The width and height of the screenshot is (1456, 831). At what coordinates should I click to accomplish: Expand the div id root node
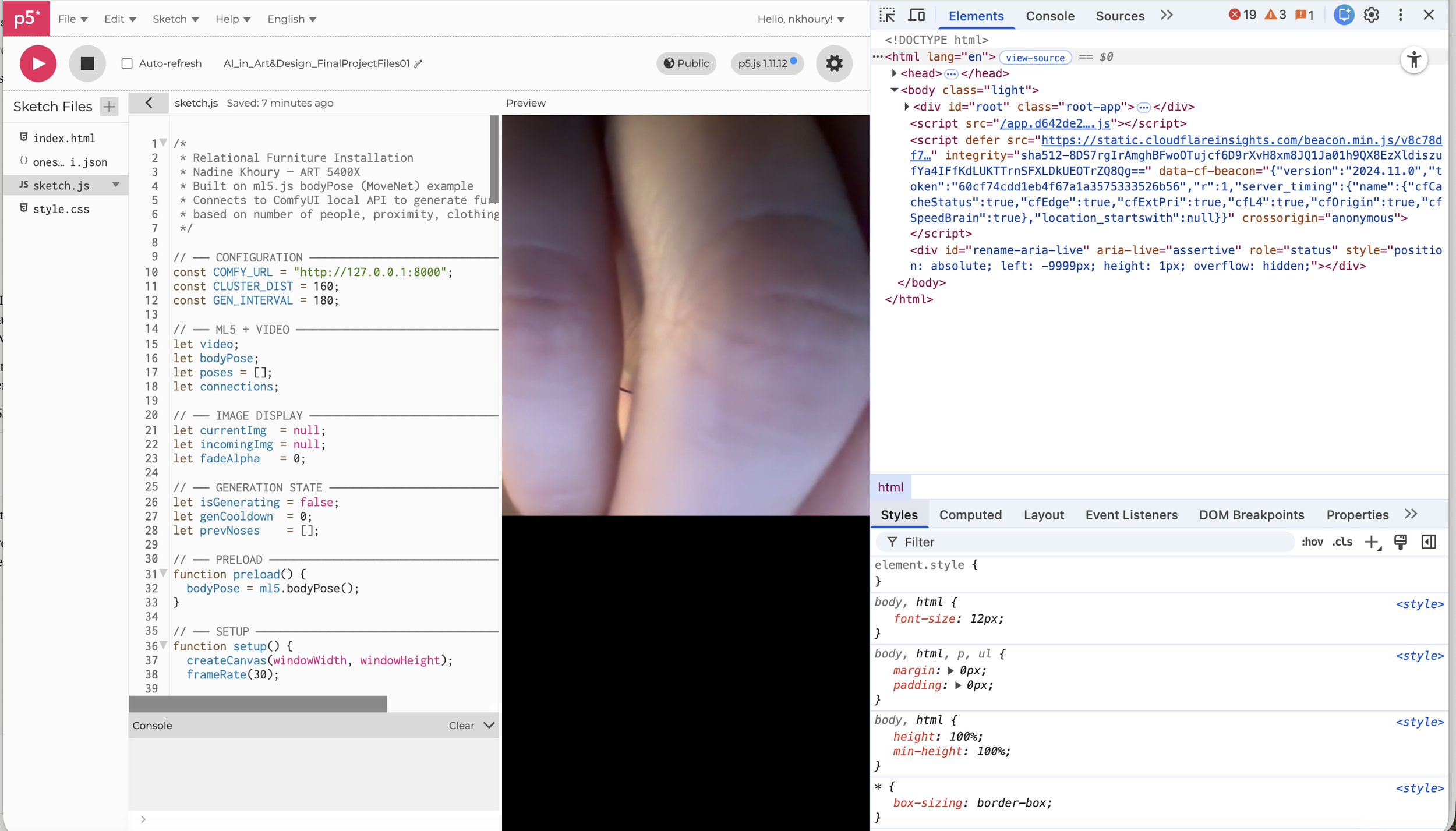pos(906,107)
